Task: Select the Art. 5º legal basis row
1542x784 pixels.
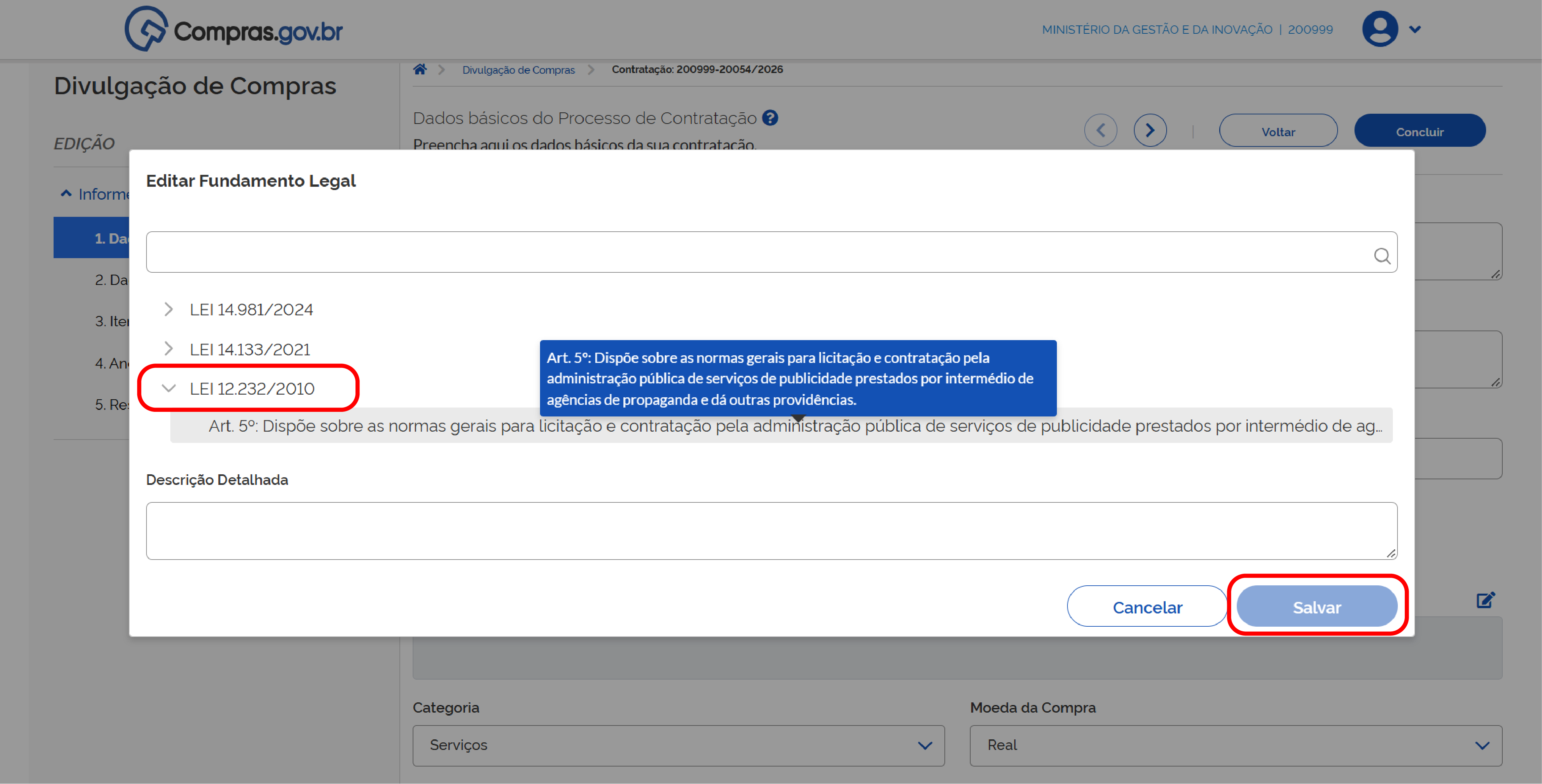Action: pyautogui.click(x=781, y=426)
